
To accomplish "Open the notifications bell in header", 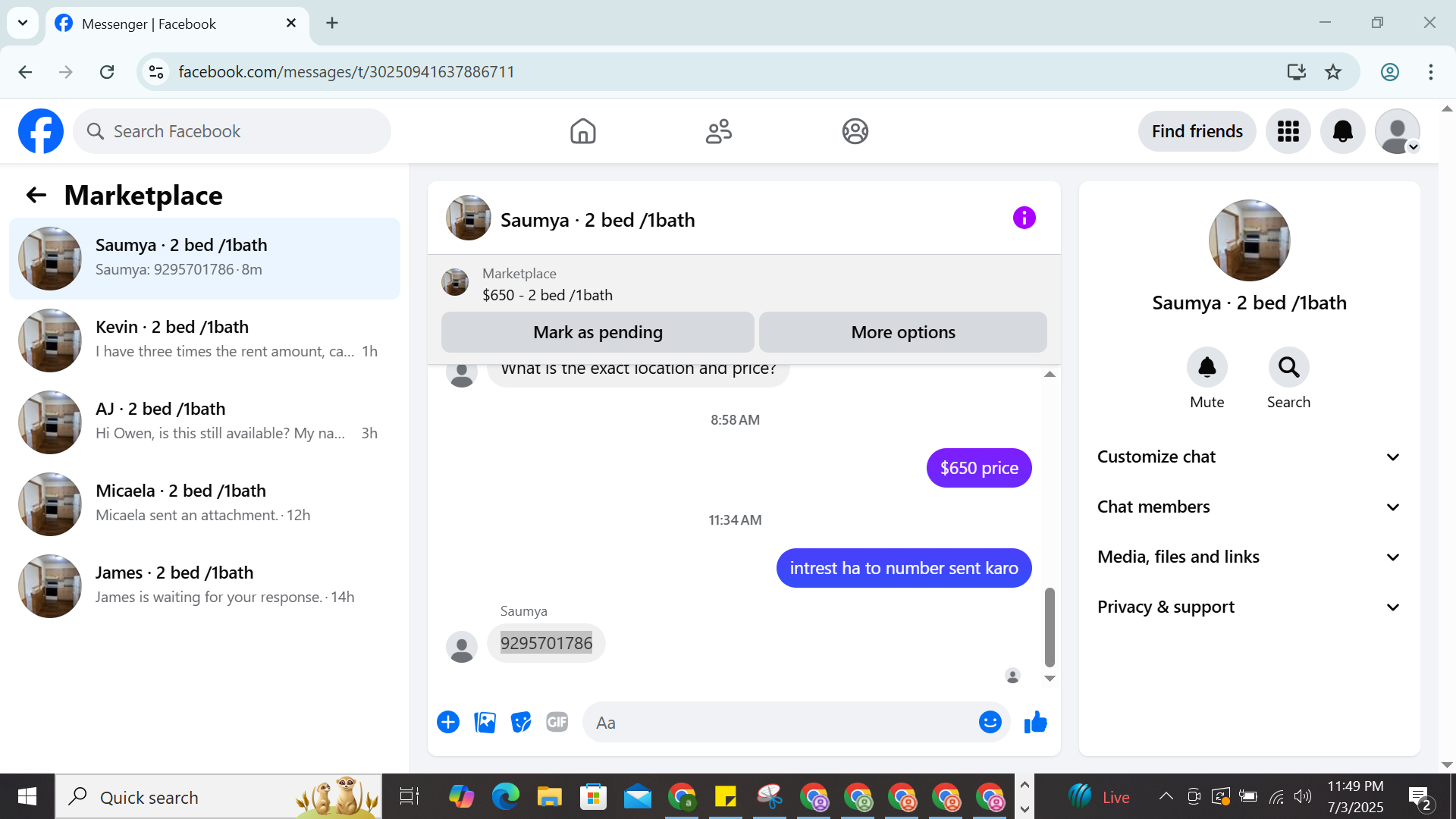I will (1342, 131).
